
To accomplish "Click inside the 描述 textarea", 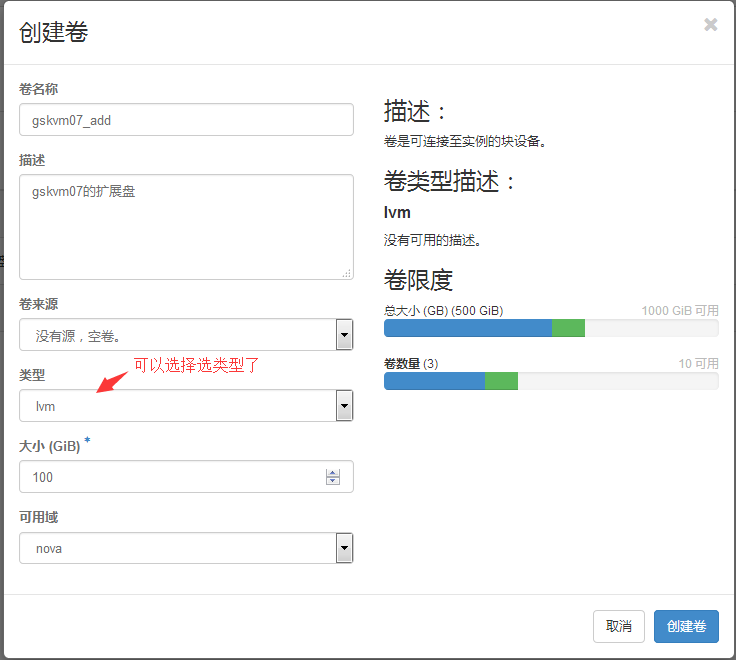I will point(186,226).
